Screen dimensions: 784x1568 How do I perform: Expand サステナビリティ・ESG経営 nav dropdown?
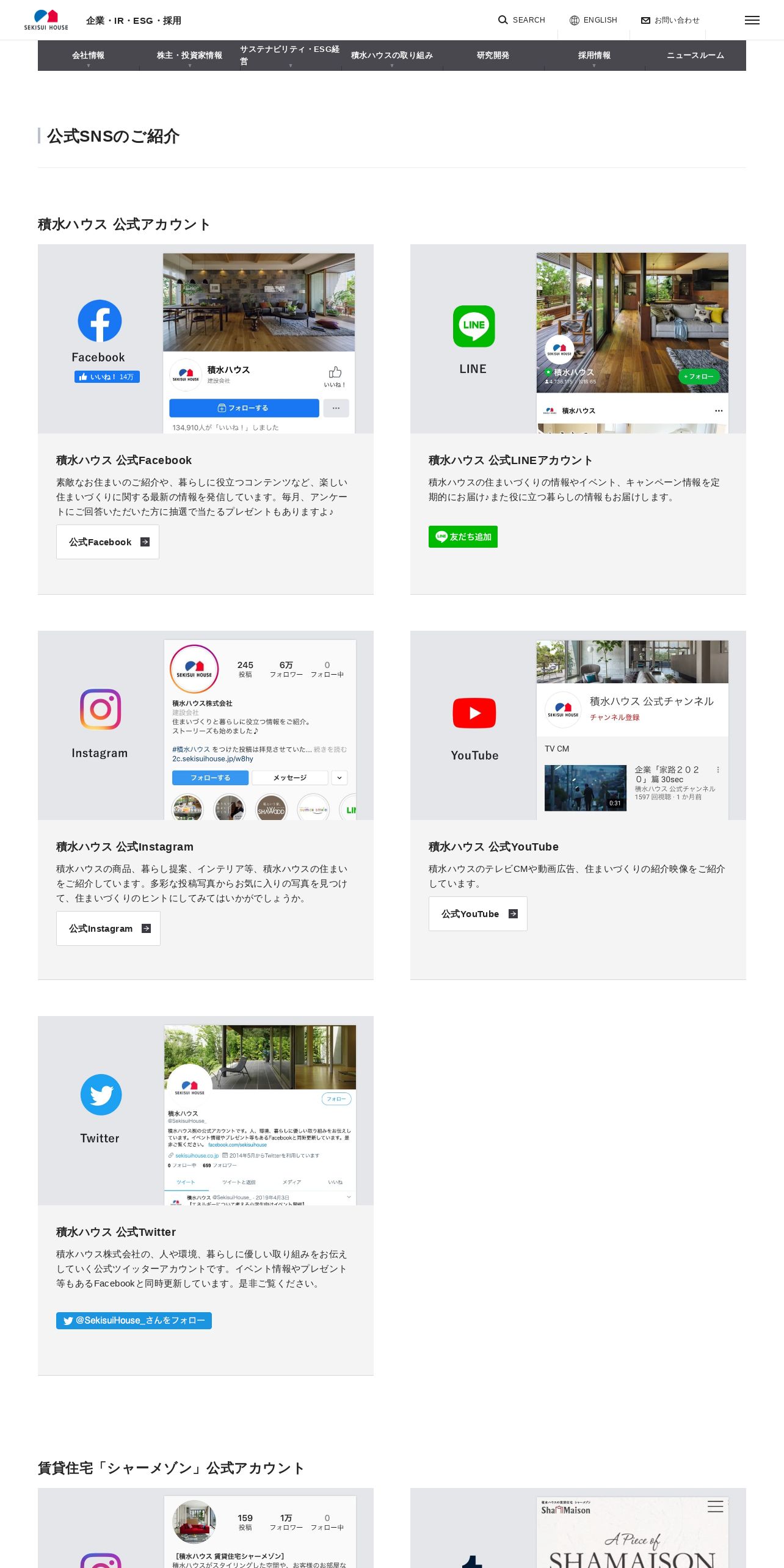point(291,56)
